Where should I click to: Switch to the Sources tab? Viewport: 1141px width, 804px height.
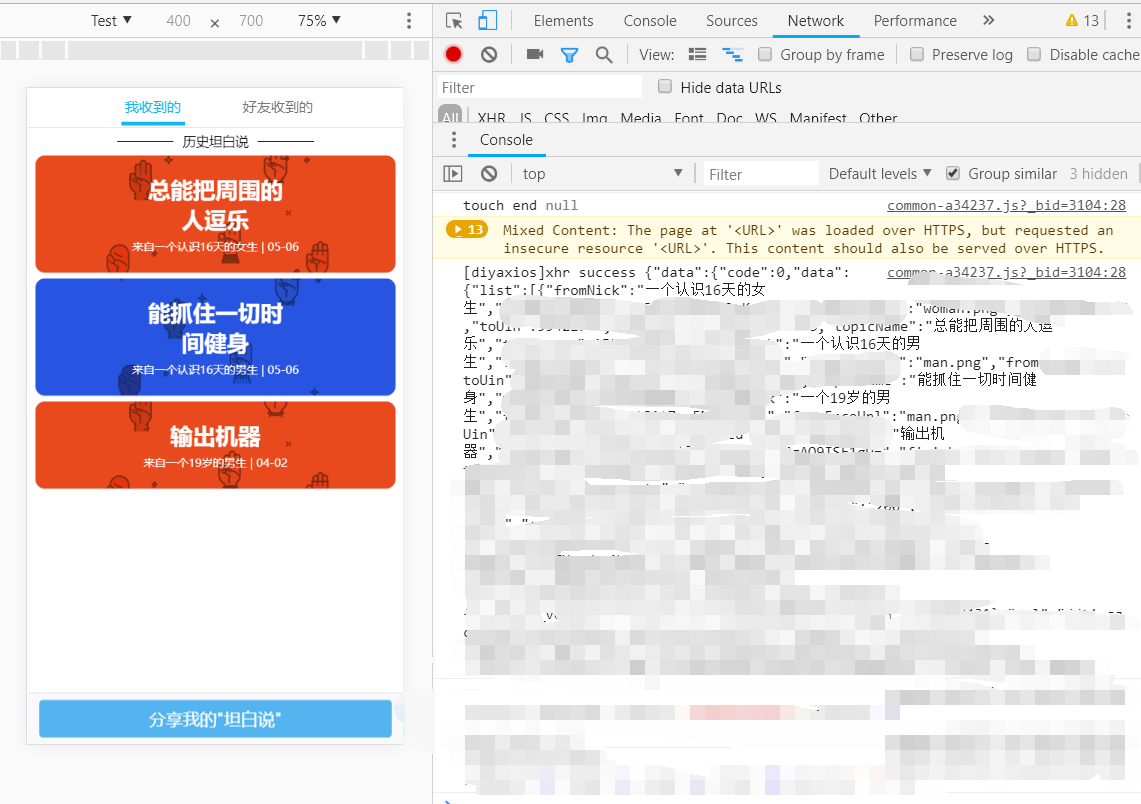click(731, 21)
